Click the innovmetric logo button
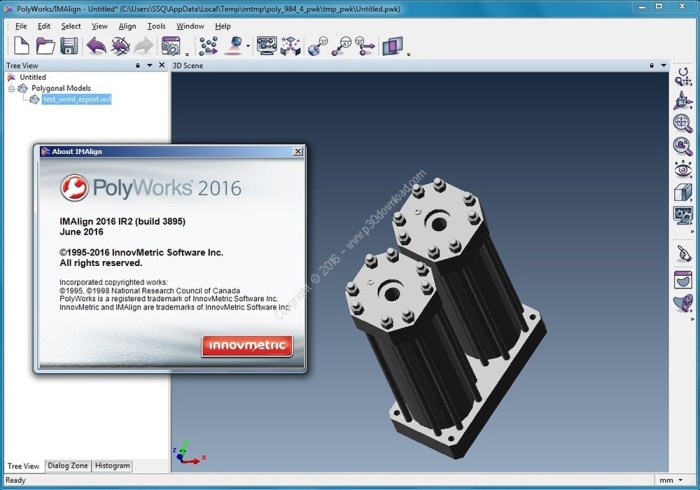The width and height of the screenshot is (700, 490). [x=247, y=346]
